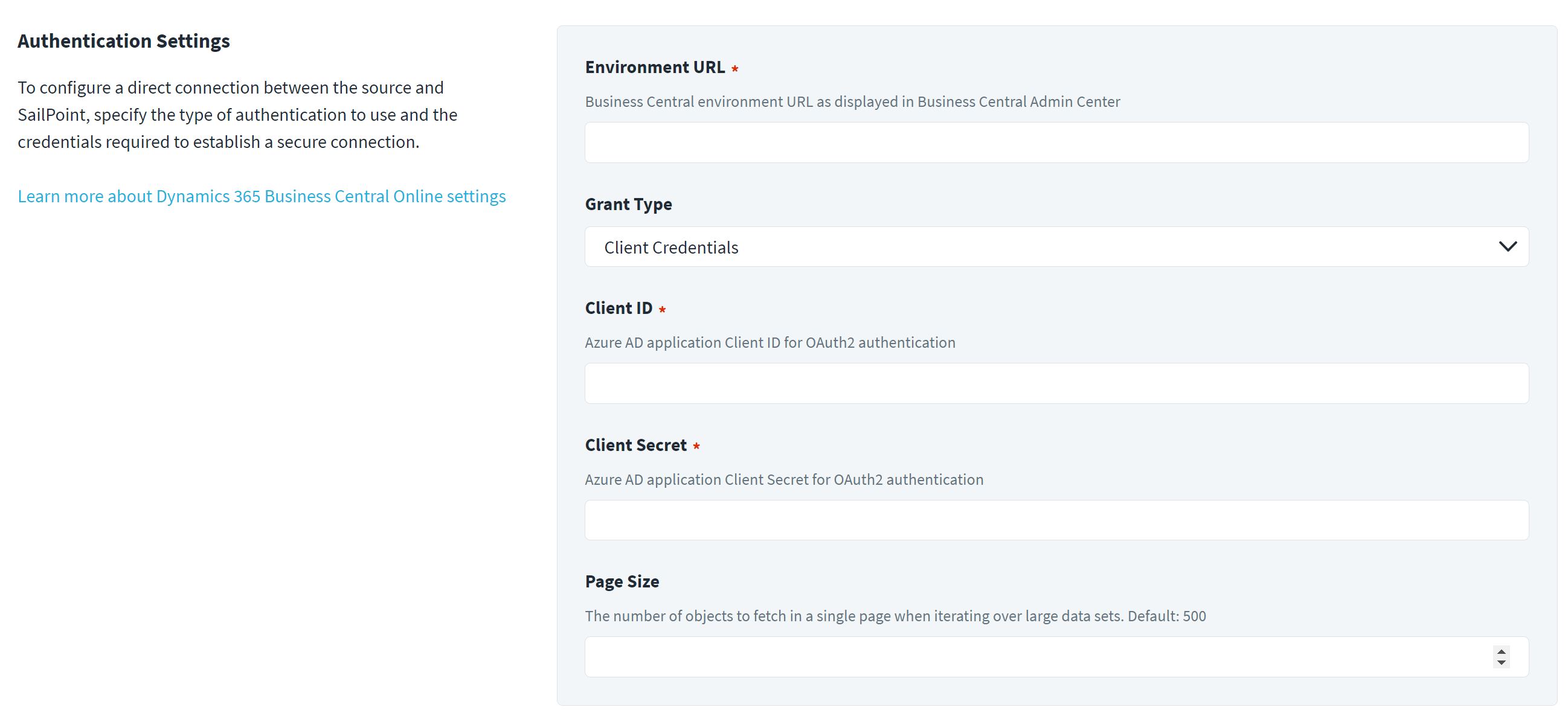Decrease Page Size with down stepper arrow

pyautogui.click(x=1501, y=662)
